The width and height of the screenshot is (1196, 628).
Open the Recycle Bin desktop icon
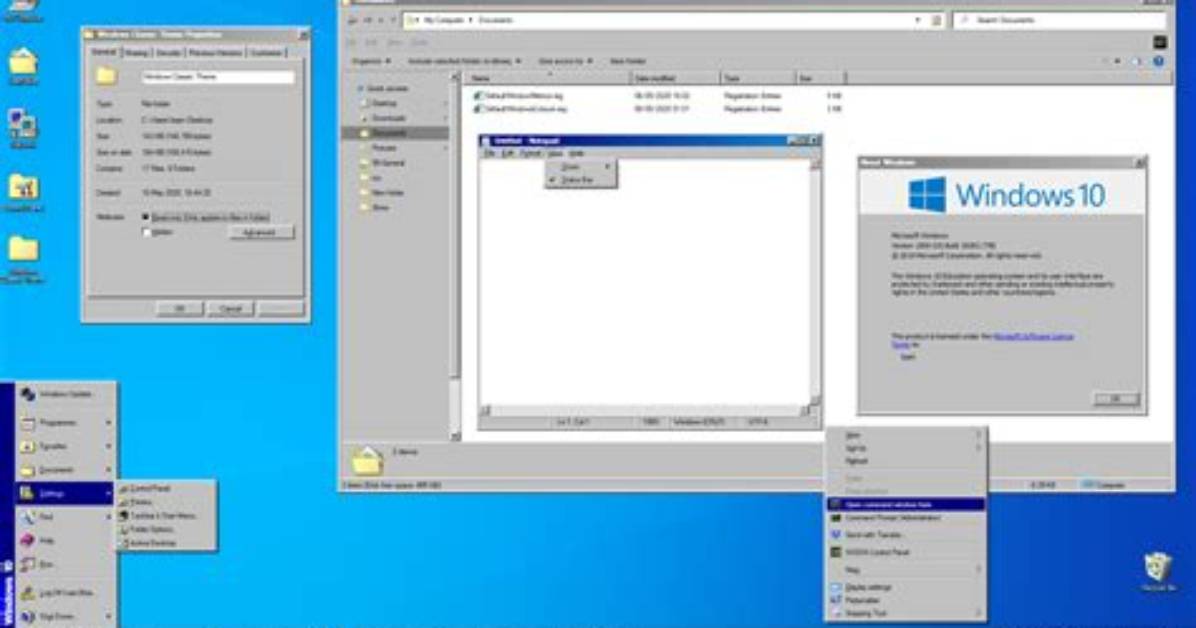click(x=1158, y=572)
